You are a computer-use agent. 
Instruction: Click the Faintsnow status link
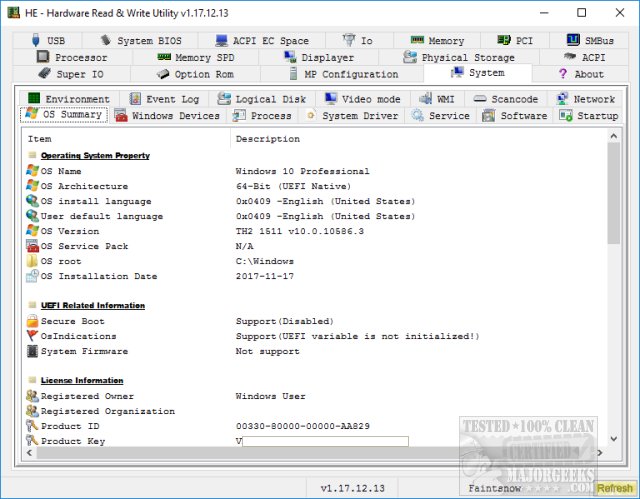pos(495,488)
